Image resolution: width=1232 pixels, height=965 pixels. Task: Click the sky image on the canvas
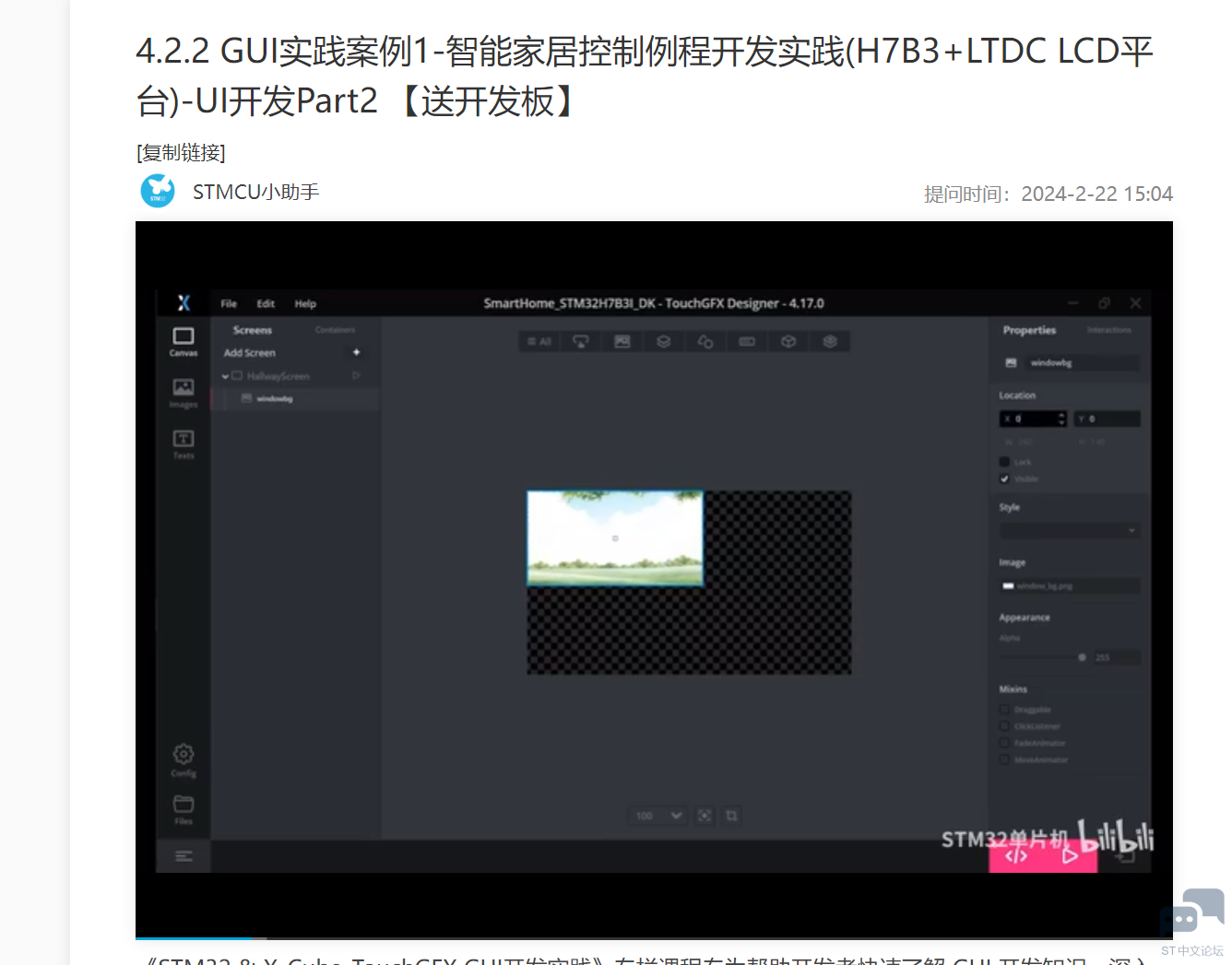[x=615, y=538]
